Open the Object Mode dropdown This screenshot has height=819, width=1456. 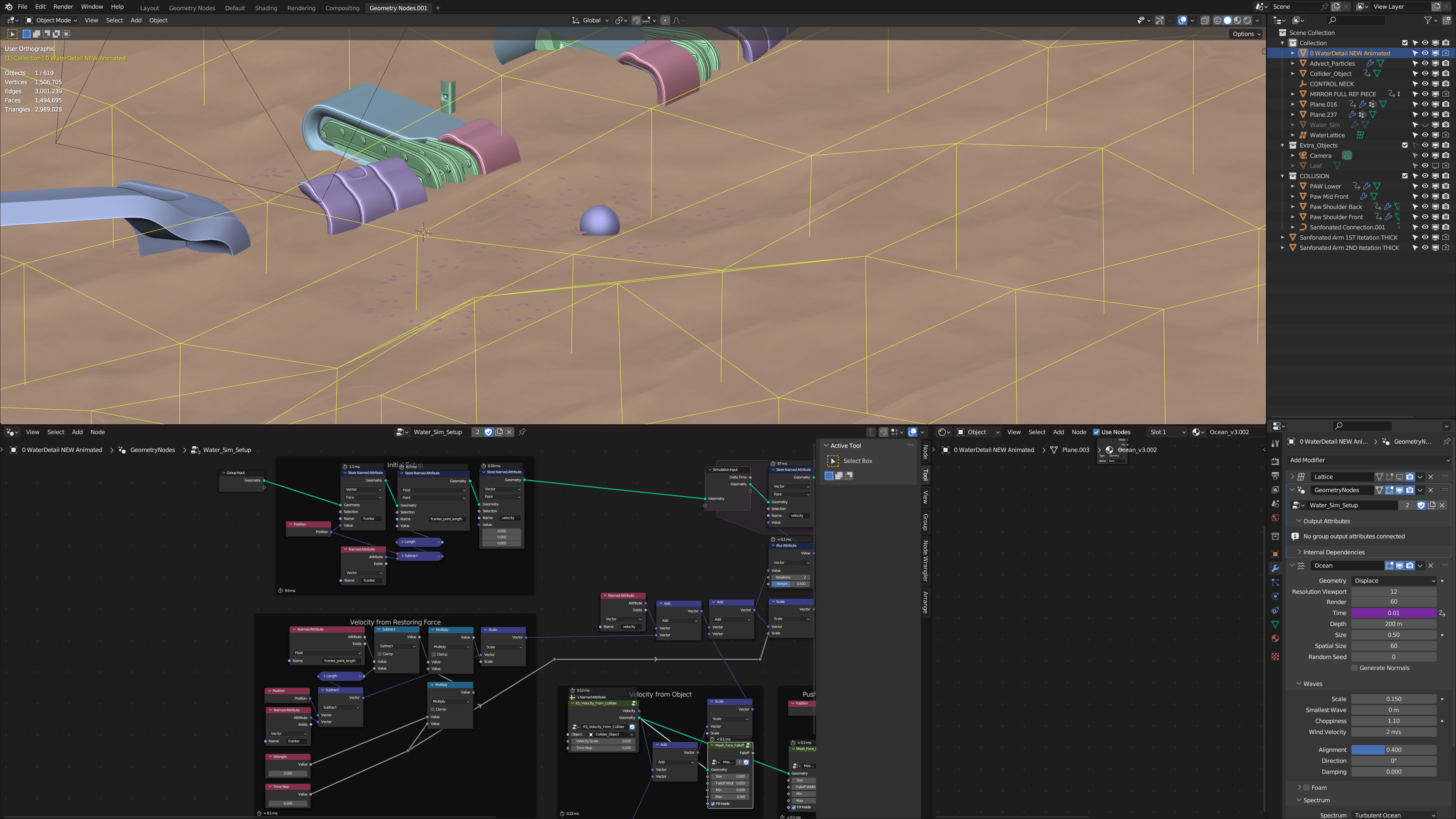52,20
